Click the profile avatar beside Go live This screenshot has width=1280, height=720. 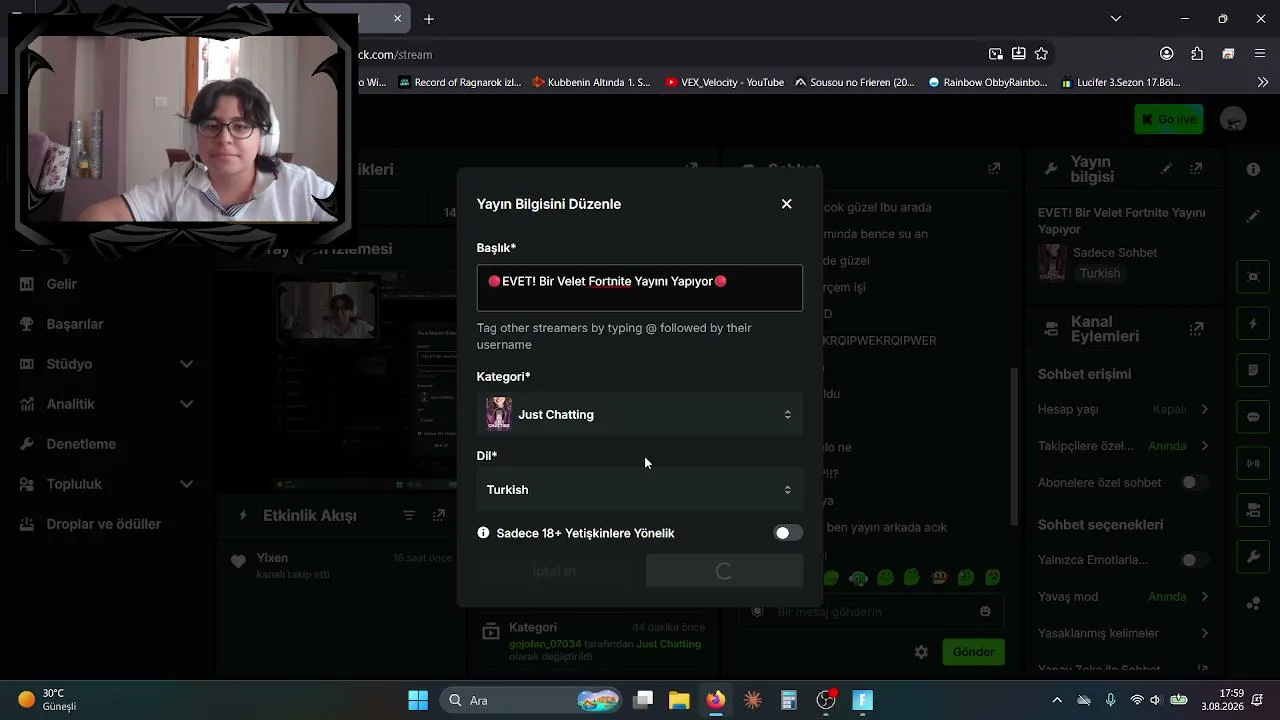tap(1234, 119)
